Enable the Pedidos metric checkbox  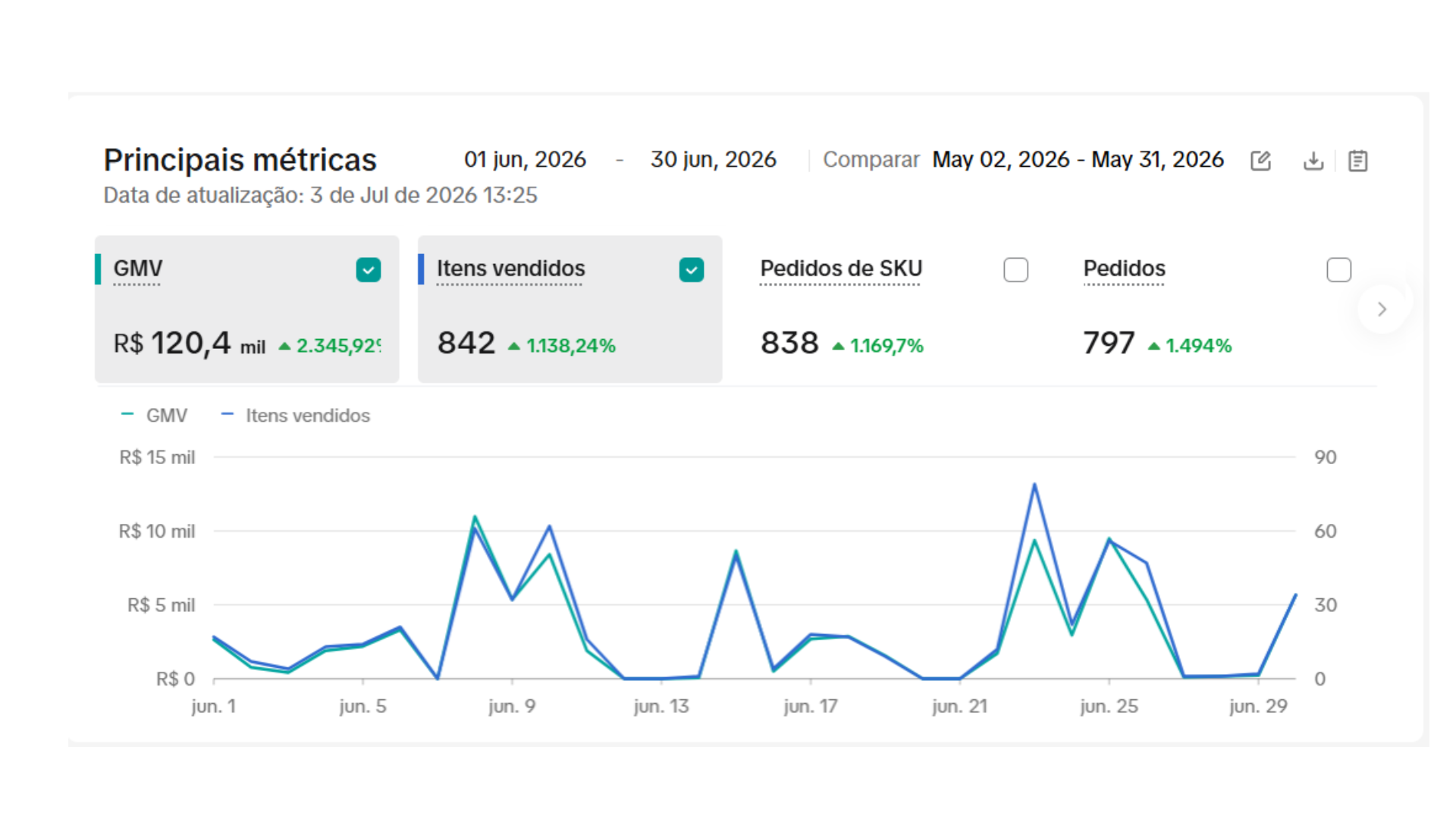(x=1338, y=270)
